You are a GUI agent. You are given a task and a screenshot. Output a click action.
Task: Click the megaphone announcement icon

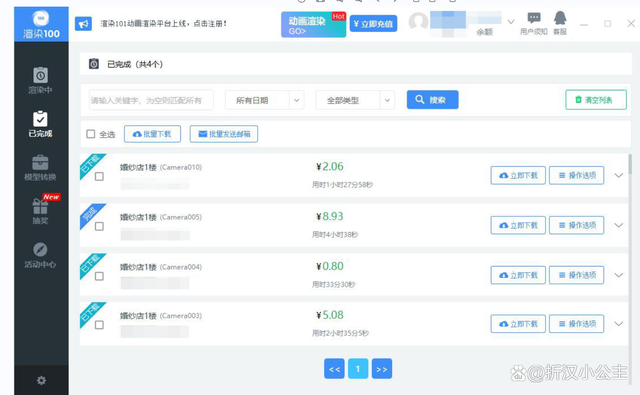pyautogui.click(x=83, y=24)
